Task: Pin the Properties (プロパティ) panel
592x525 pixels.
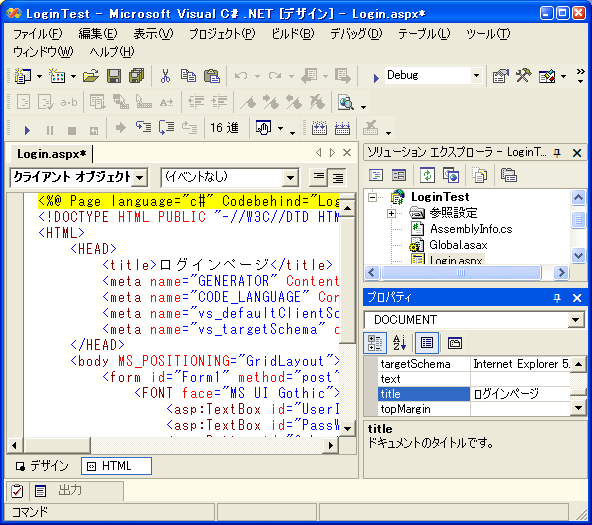Action: 557,298
